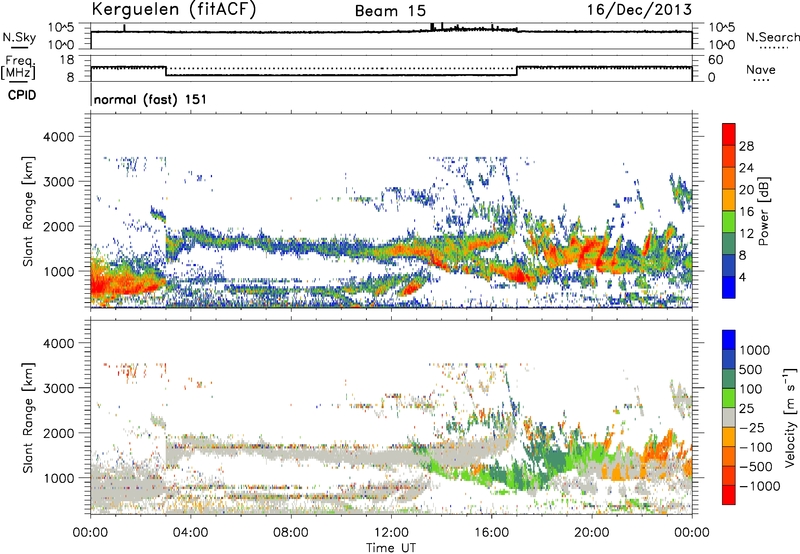The image size is (800, 554).
Task: Click the 'normal (fast) 151' CPID text
Action: (x=151, y=99)
